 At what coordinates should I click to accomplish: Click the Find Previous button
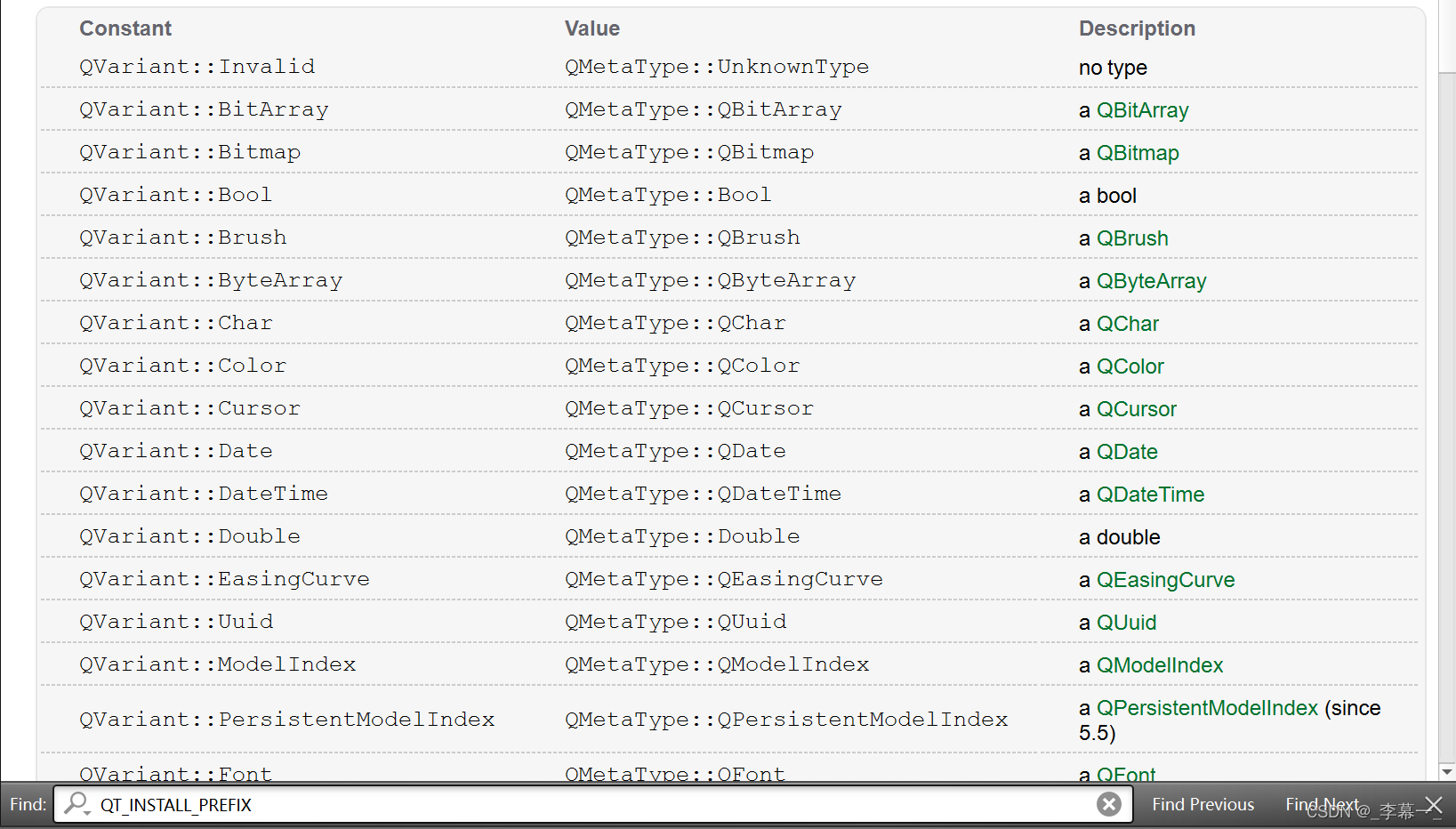click(x=1203, y=804)
